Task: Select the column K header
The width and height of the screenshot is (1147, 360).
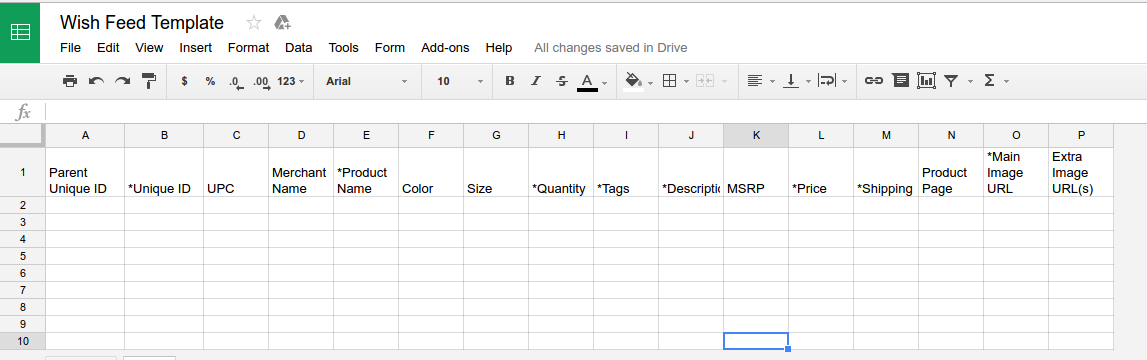Action: click(756, 135)
